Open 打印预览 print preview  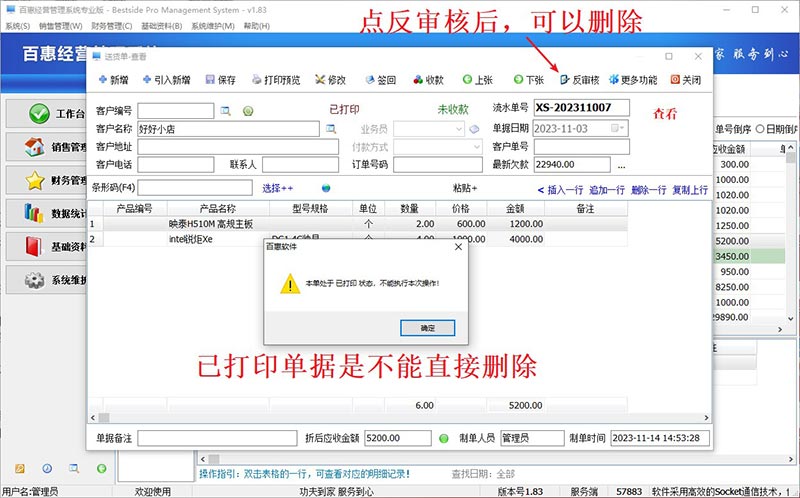pyautogui.click(x=276, y=80)
